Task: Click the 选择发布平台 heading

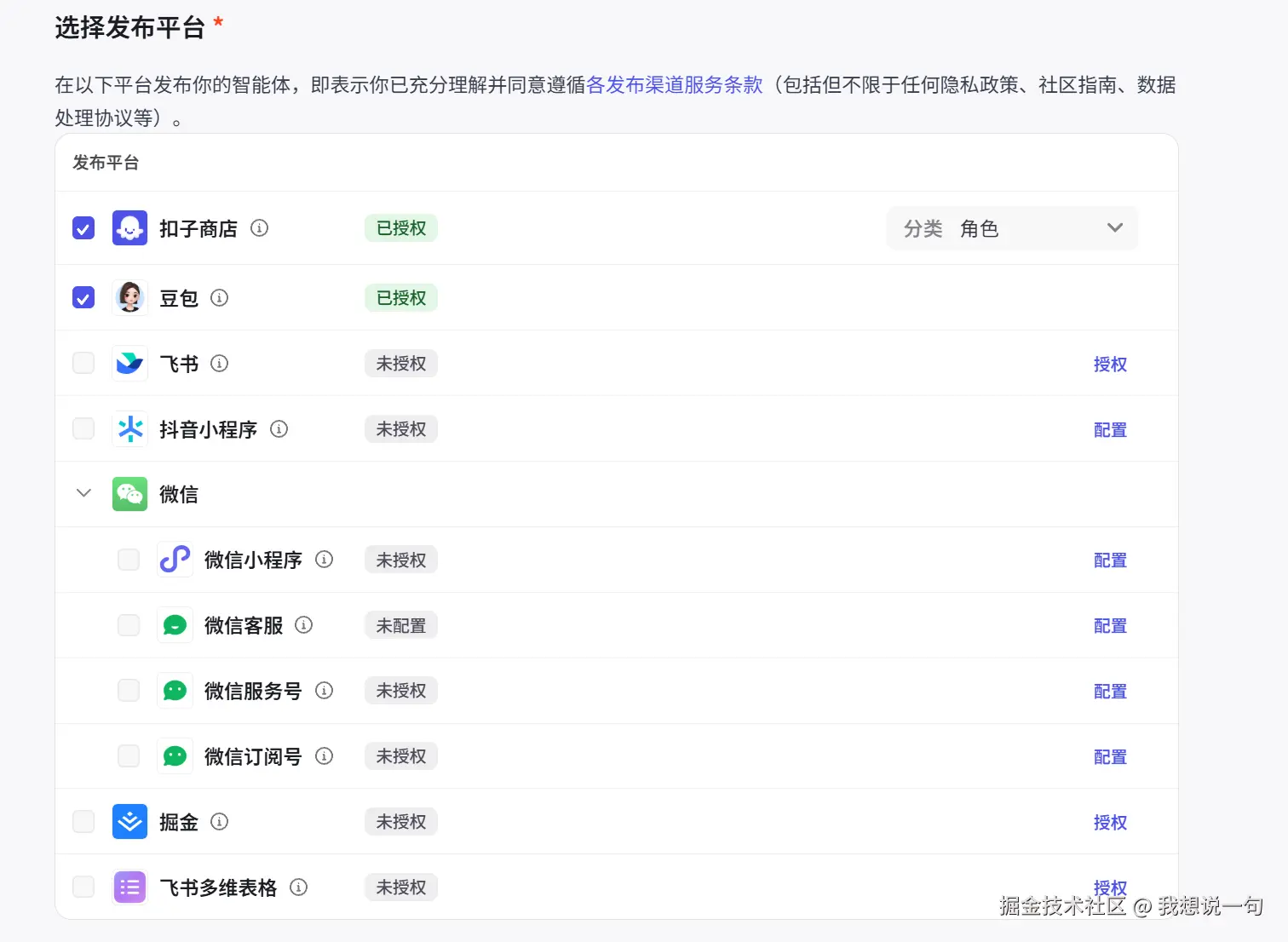Action: [130, 27]
